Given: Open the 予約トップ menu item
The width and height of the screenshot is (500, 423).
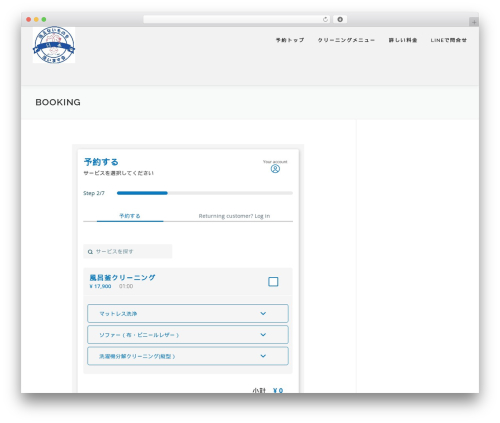Looking at the screenshot, I should [290, 40].
